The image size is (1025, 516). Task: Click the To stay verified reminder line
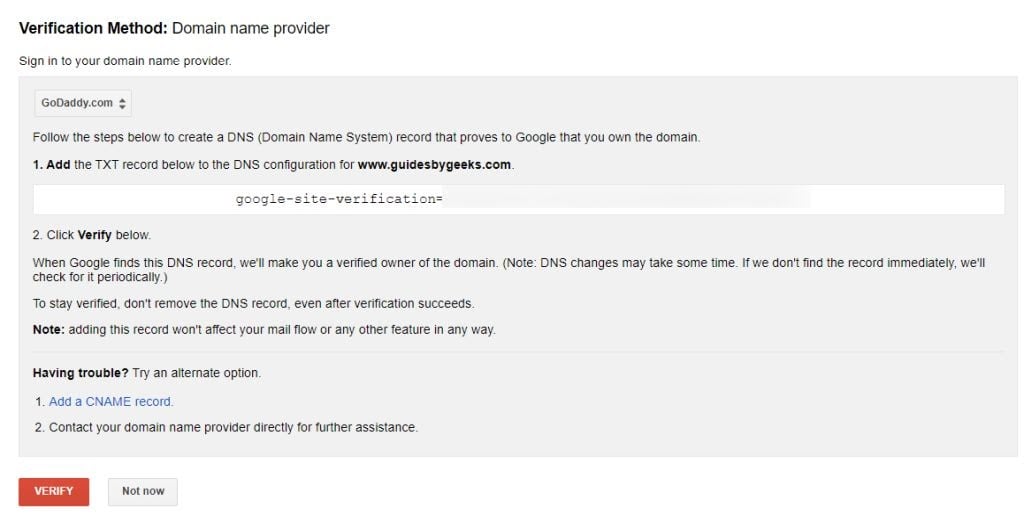point(253,303)
